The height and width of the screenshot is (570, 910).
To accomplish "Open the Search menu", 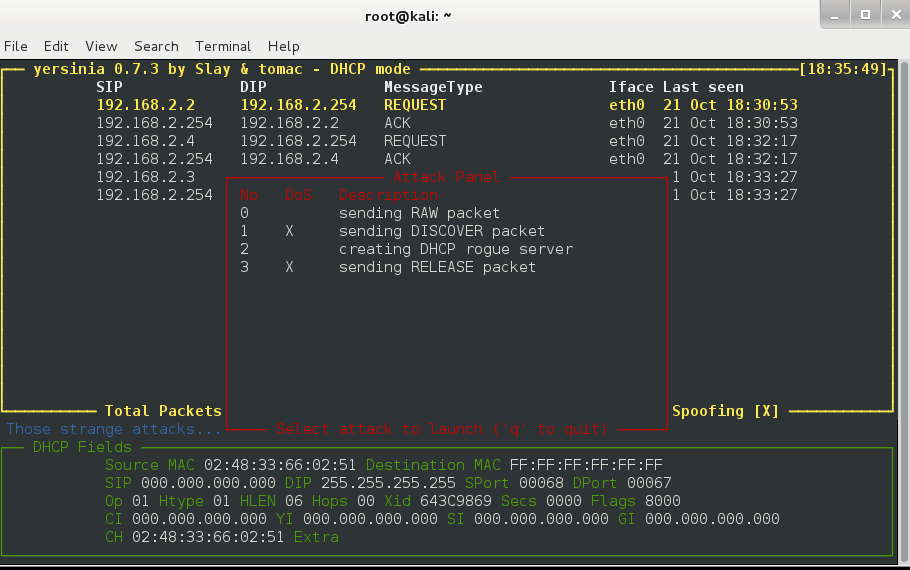I will [x=156, y=46].
